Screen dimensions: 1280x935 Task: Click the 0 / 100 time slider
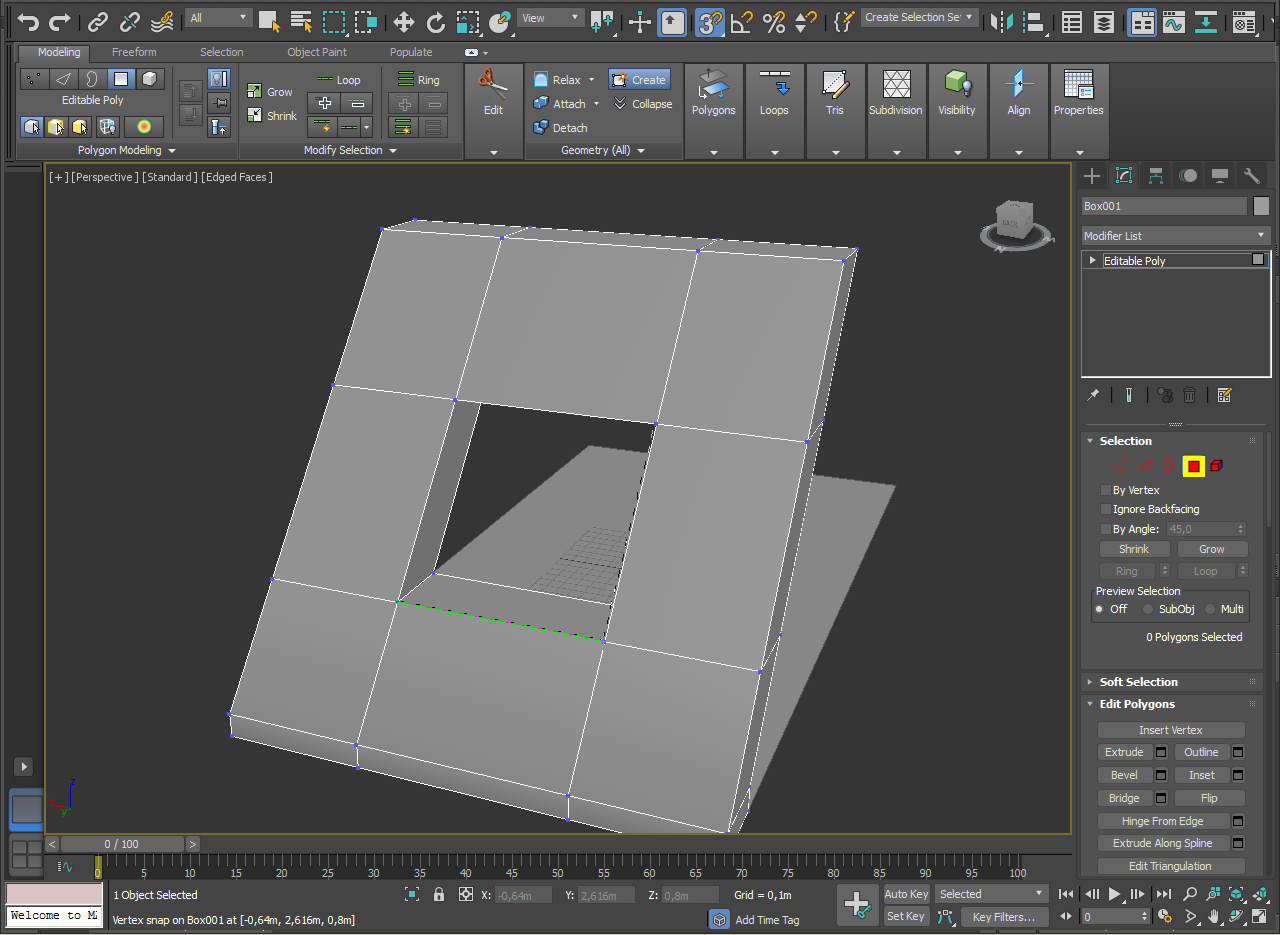click(122, 844)
